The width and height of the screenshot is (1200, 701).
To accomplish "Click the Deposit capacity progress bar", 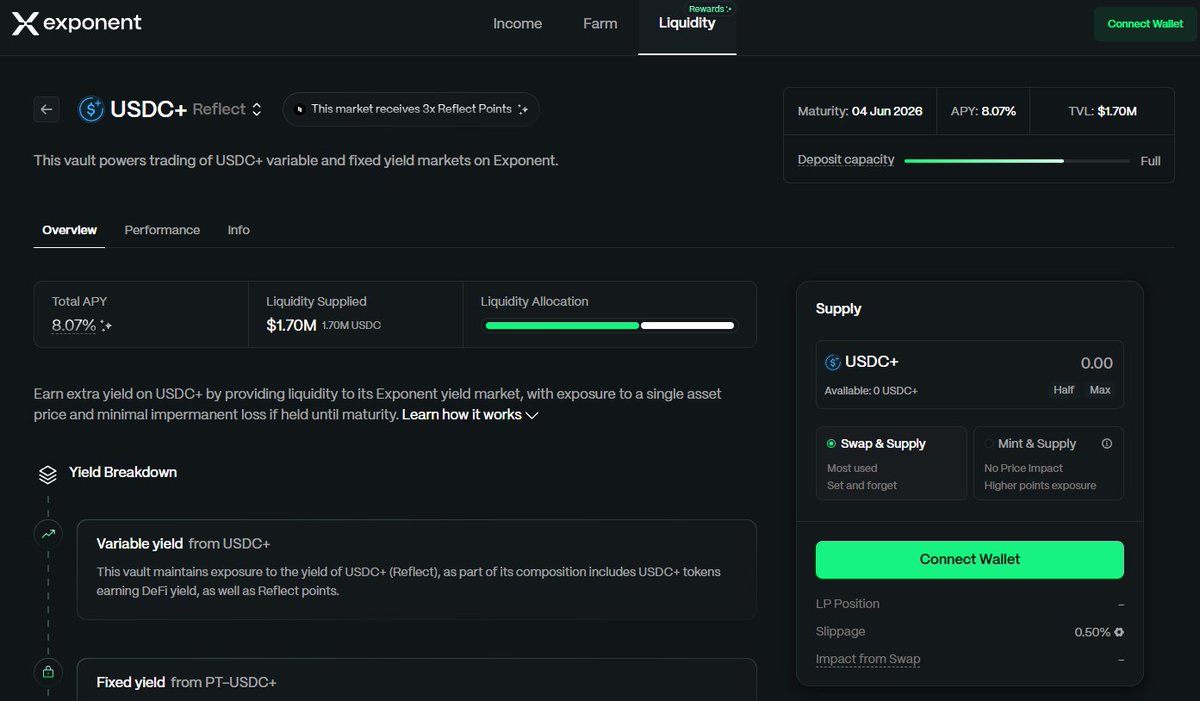I will point(1017,160).
